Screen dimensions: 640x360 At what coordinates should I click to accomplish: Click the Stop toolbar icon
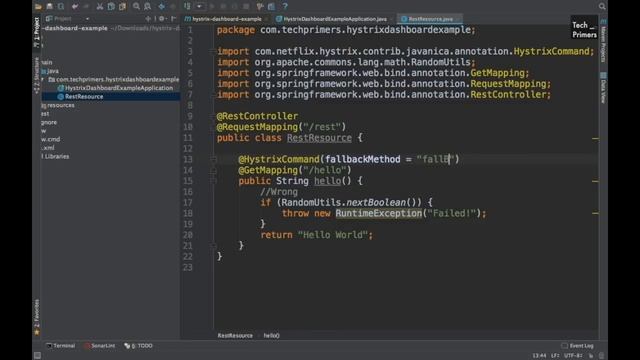(x=246, y=6)
